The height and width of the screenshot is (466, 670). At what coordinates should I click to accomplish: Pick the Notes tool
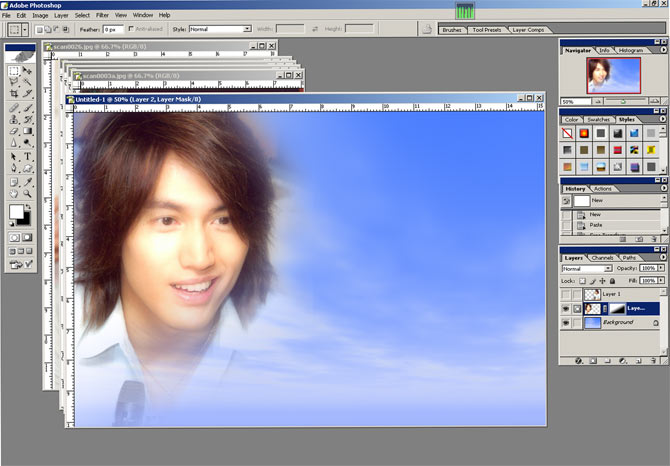point(14,182)
